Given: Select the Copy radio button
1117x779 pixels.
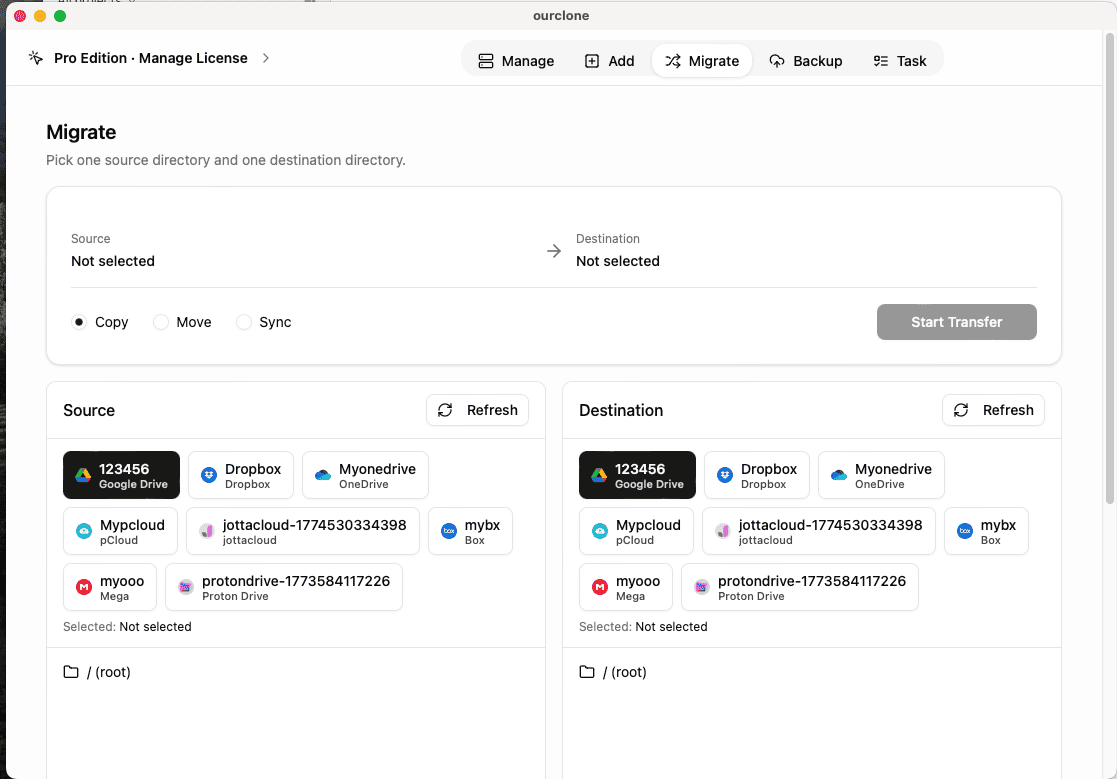Looking at the screenshot, I should click(x=80, y=322).
